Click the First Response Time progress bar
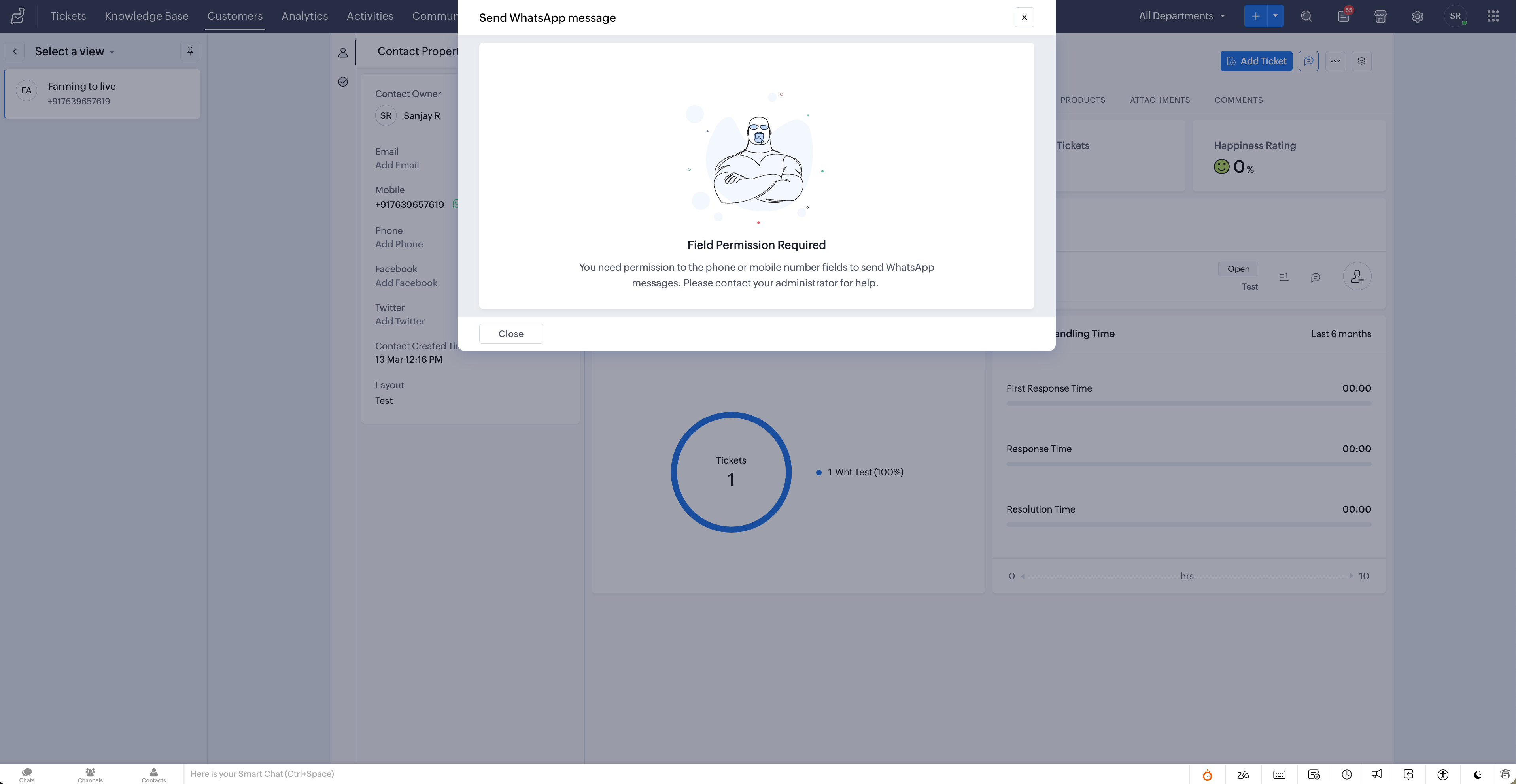The width and height of the screenshot is (1516, 784). point(1188,403)
